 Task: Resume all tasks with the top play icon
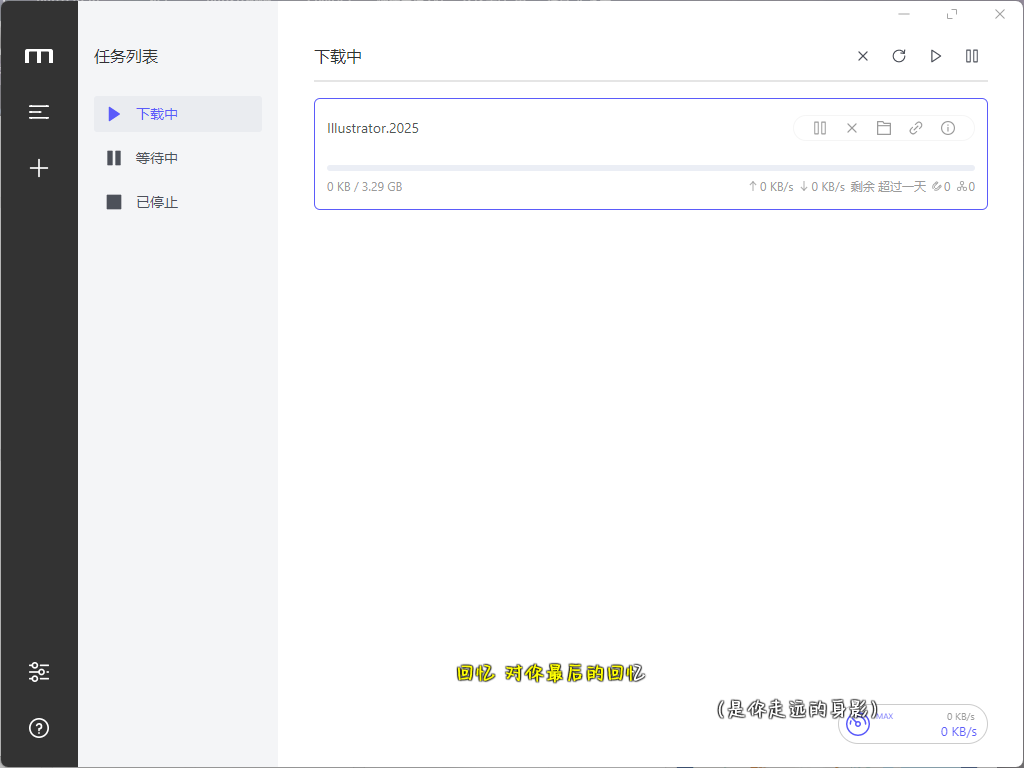(x=936, y=56)
